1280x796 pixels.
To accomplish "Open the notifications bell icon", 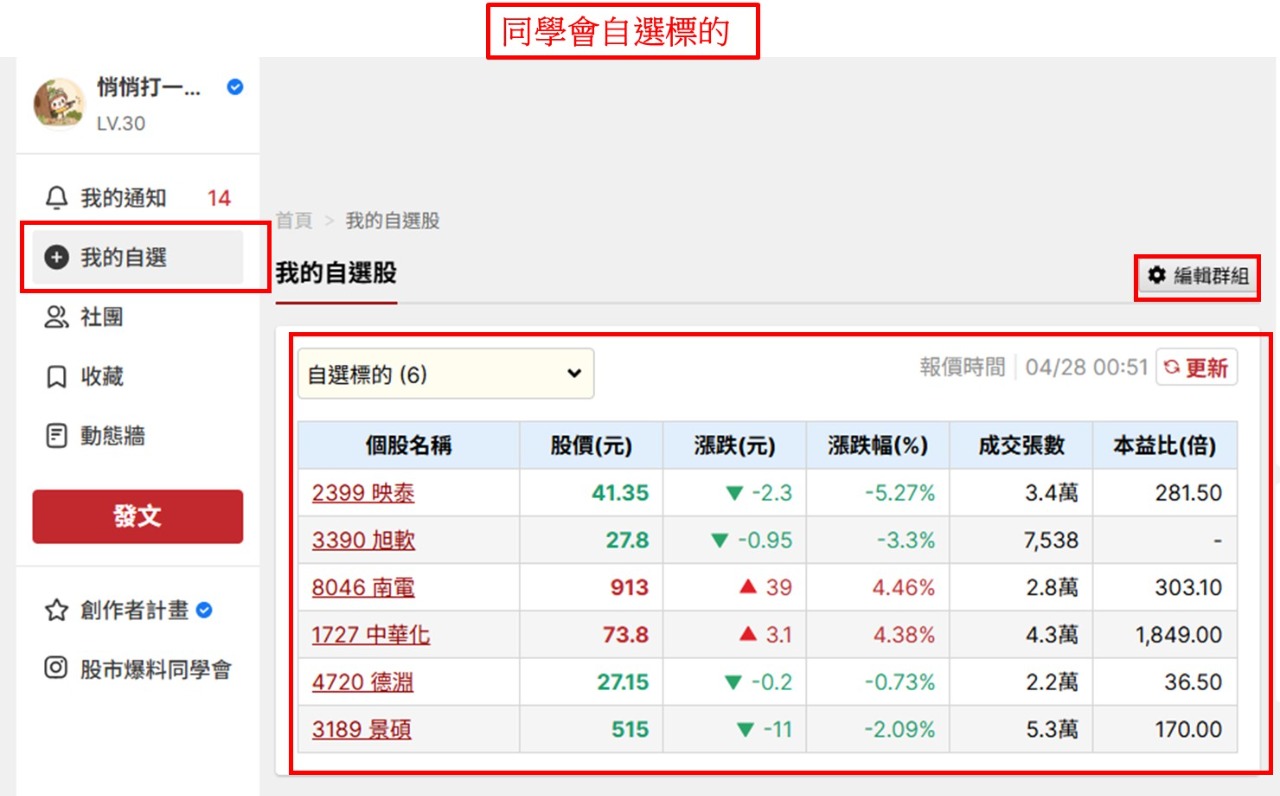I will click(x=56, y=197).
